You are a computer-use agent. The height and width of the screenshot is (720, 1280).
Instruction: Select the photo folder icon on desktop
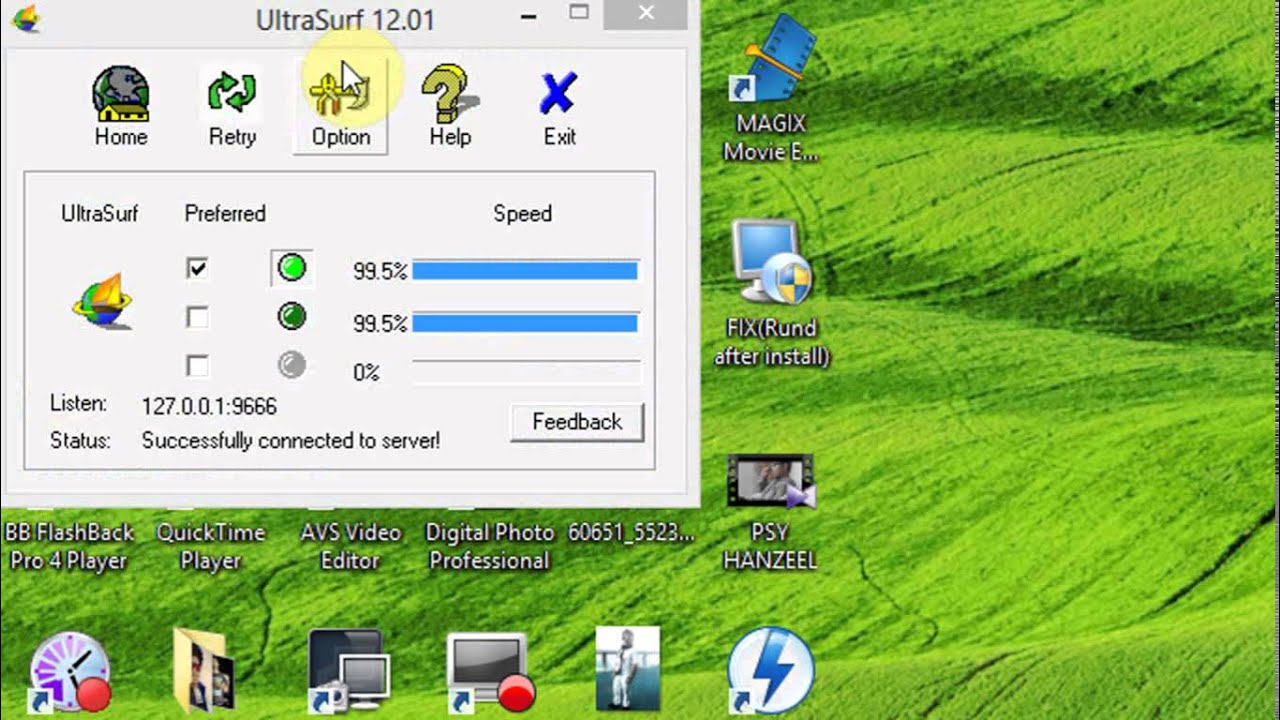pyautogui.click(x=204, y=670)
